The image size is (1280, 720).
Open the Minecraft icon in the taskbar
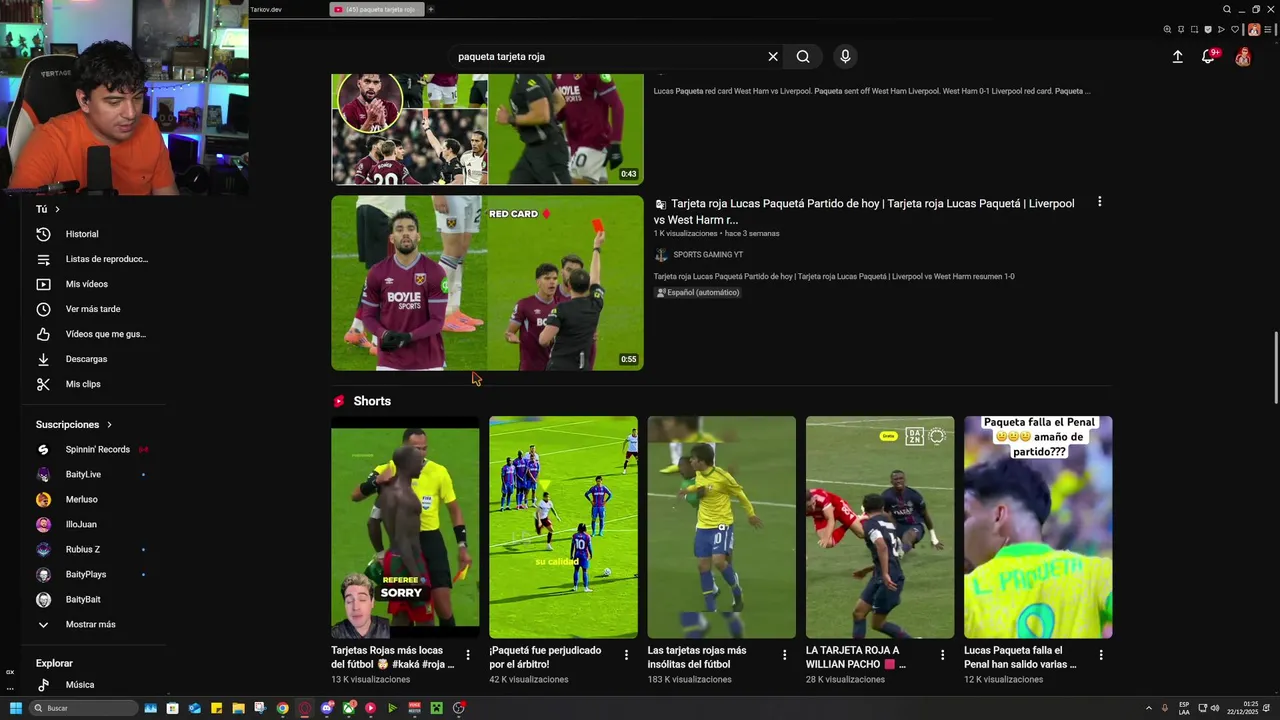[436, 708]
